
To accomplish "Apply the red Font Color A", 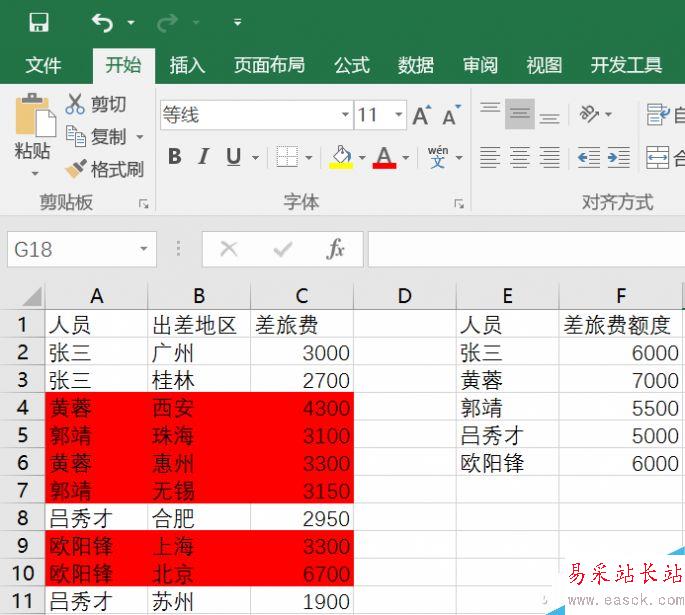I will click(384, 157).
